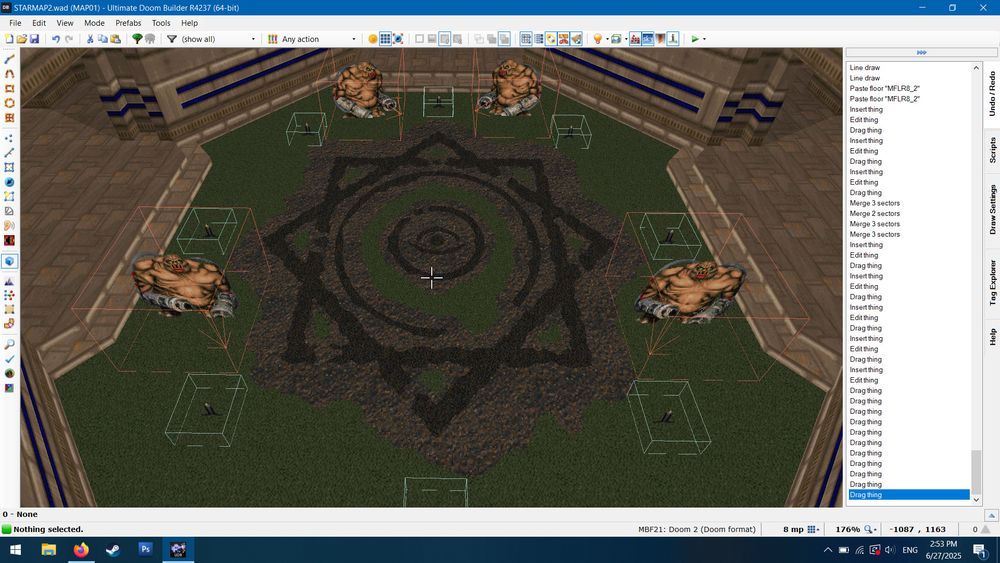Expand dropdown arrow next to play button
This screenshot has height=563, width=1000.
pyautogui.click(x=705, y=39)
